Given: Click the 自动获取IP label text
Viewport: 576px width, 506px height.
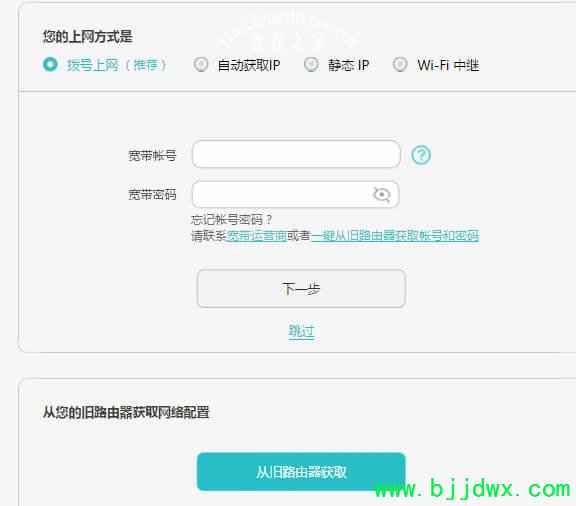Looking at the screenshot, I should (249, 65).
